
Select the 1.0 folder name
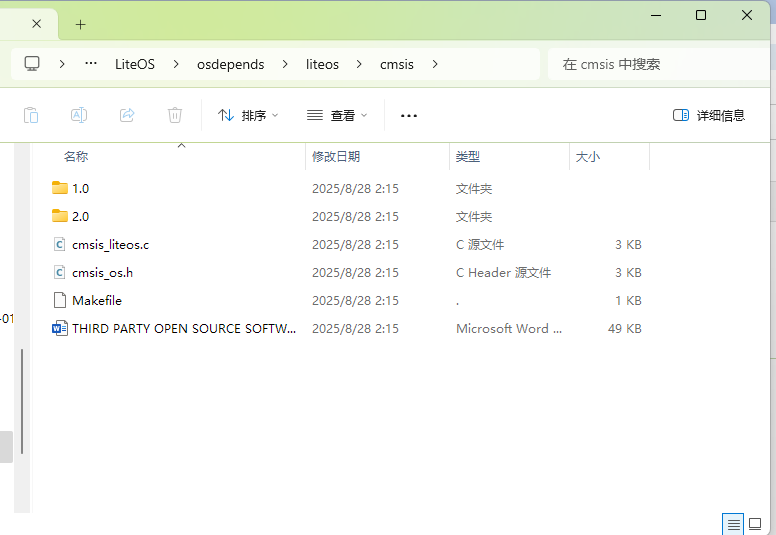click(x=80, y=189)
